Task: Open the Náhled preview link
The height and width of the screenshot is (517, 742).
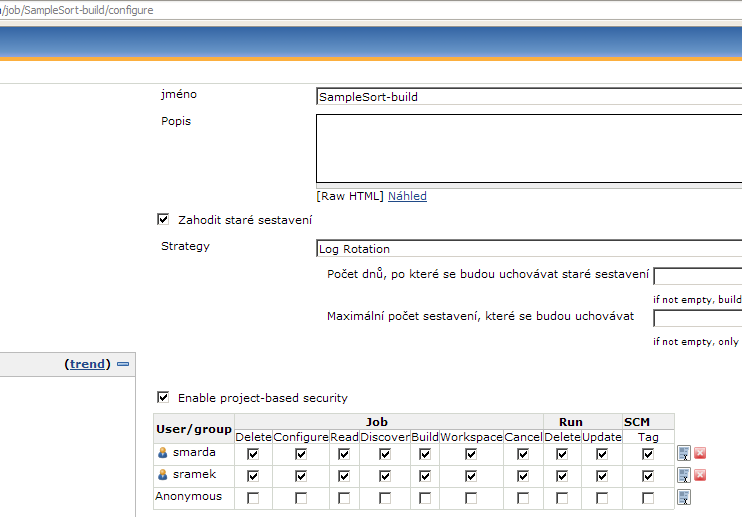Action: coord(407,196)
